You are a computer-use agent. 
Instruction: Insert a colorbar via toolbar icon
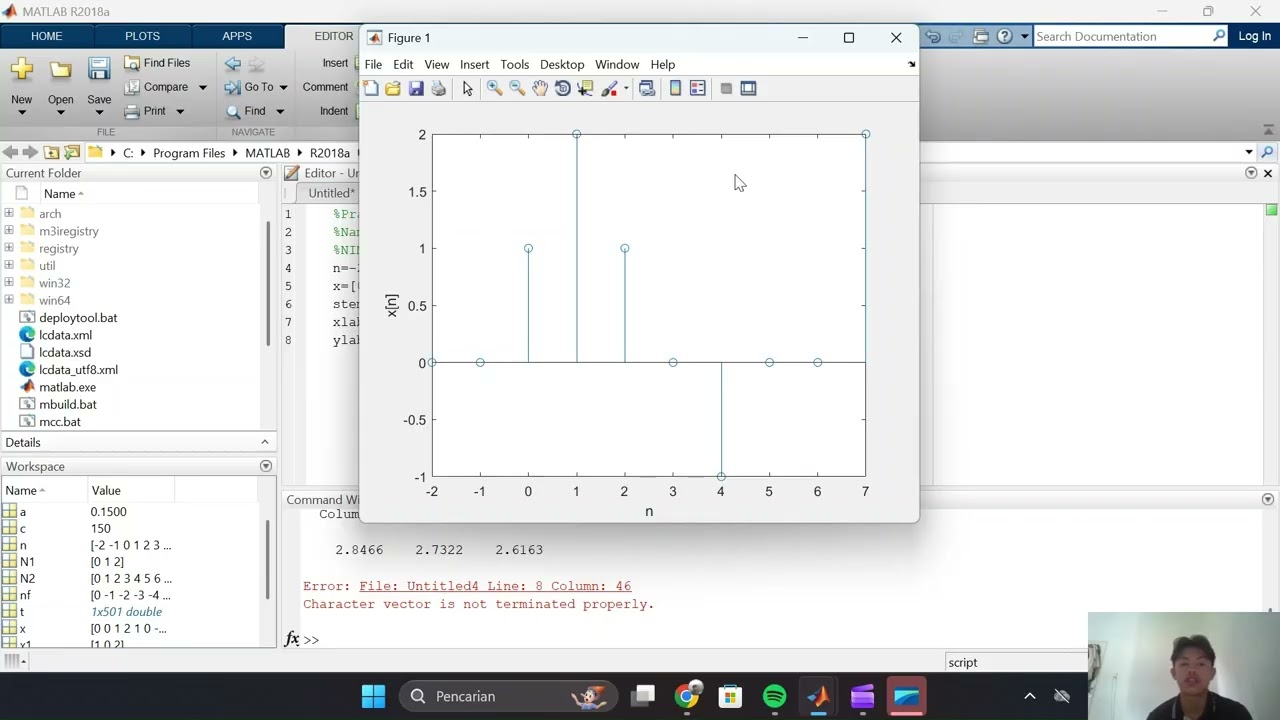675,88
